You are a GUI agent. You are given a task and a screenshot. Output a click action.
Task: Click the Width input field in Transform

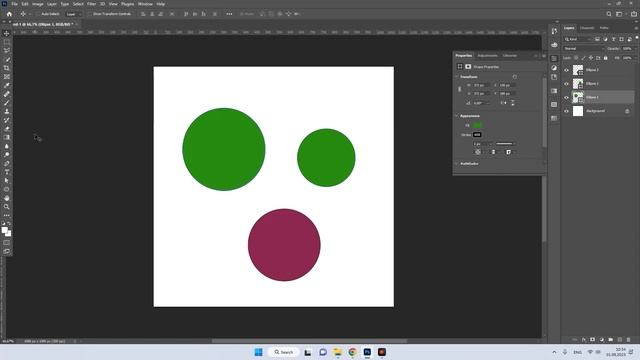481,85
